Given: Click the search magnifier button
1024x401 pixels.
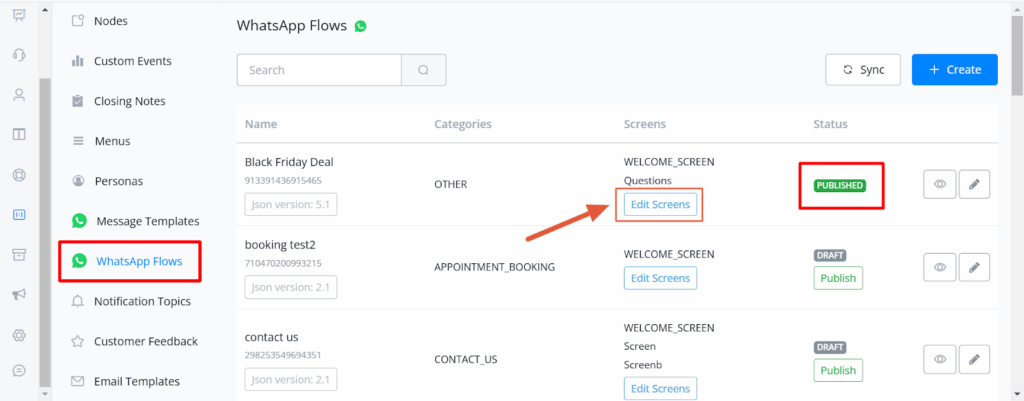Looking at the screenshot, I should [423, 70].
